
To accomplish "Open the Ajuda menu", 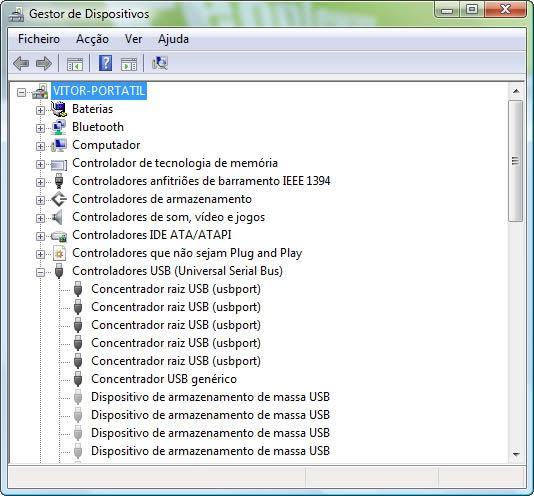I will [x=173, y=39].
